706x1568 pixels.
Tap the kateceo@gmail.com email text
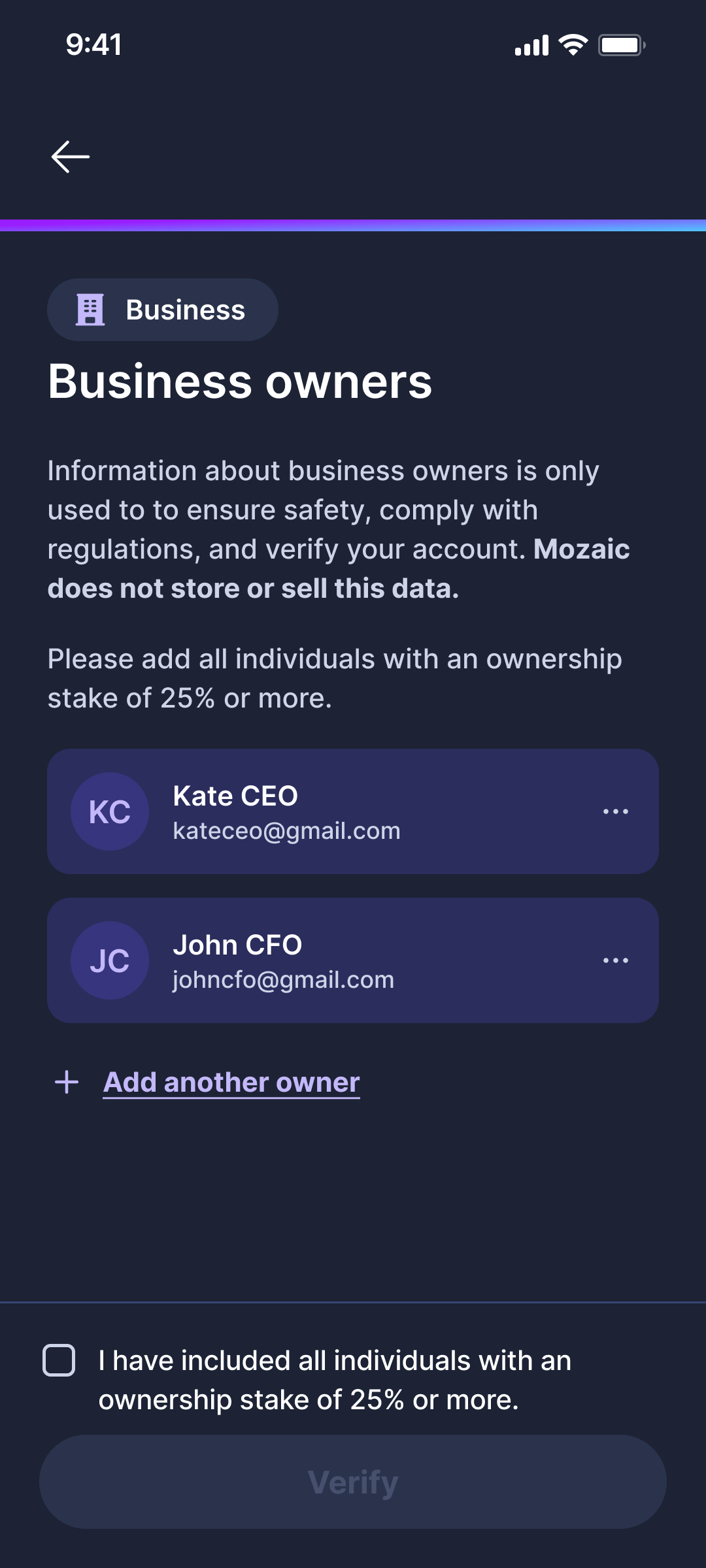tap(286, 831)
